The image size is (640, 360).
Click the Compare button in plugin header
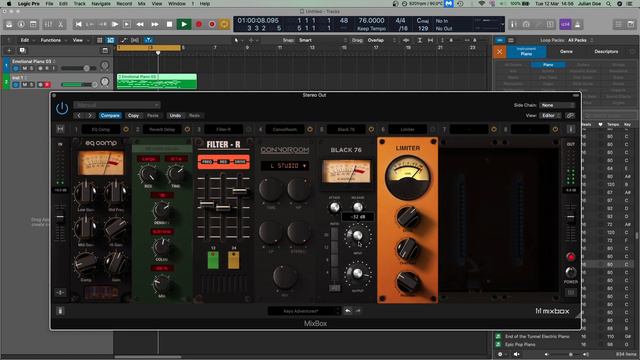tap(110, 116)
